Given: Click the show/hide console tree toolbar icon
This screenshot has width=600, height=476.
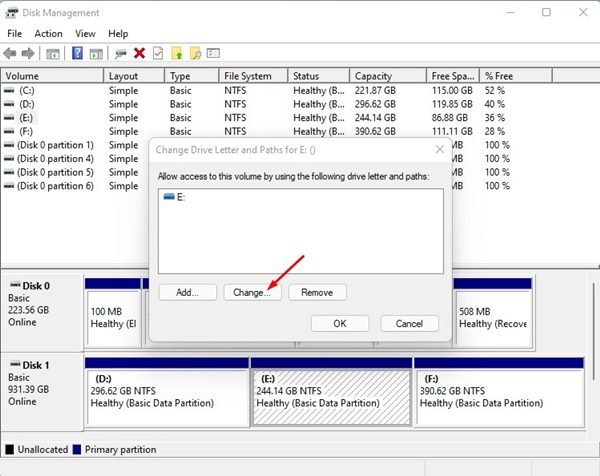Looking at the screenshot, I should [53, 53].
